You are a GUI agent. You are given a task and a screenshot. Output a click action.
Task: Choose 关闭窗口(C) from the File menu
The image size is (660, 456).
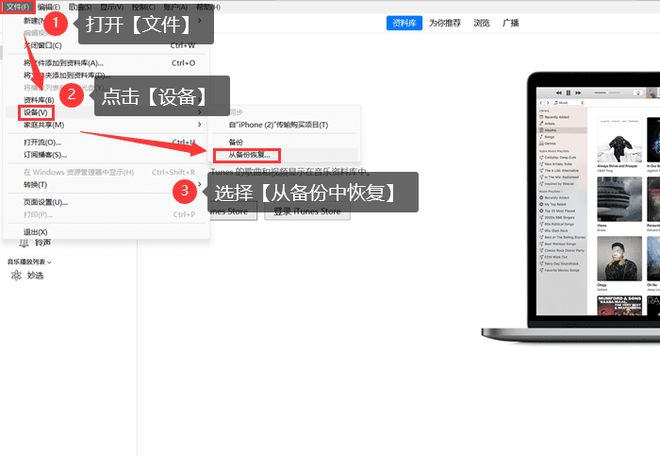pyautogui.click(x=43, y=45)
